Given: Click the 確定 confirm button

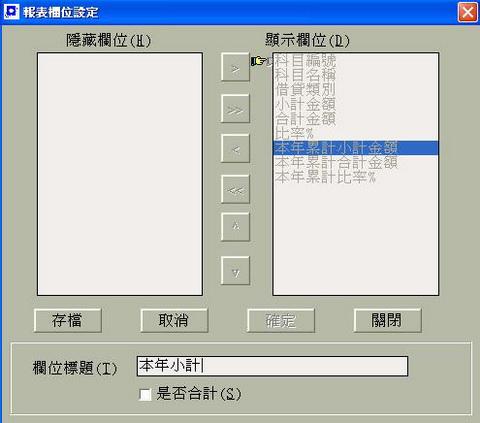Looking at the screenshot, I should coord(281,321).
